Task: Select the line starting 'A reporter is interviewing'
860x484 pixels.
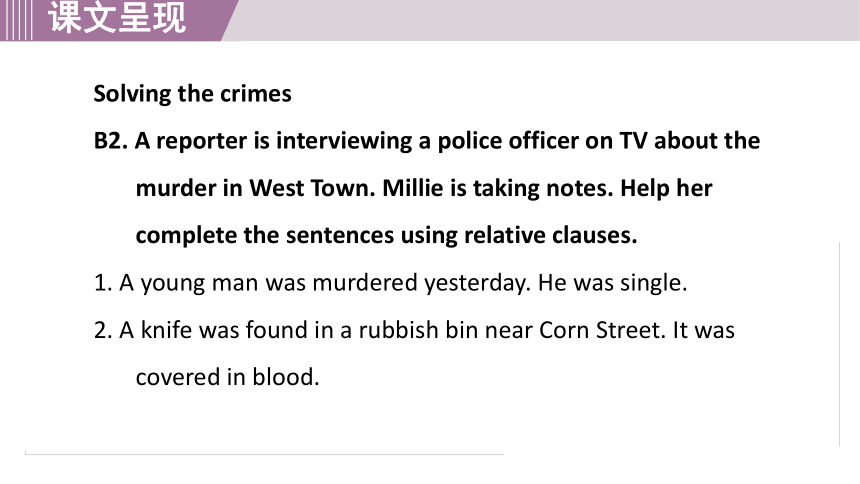Action: pyautogui.click(x=447, y=141)
